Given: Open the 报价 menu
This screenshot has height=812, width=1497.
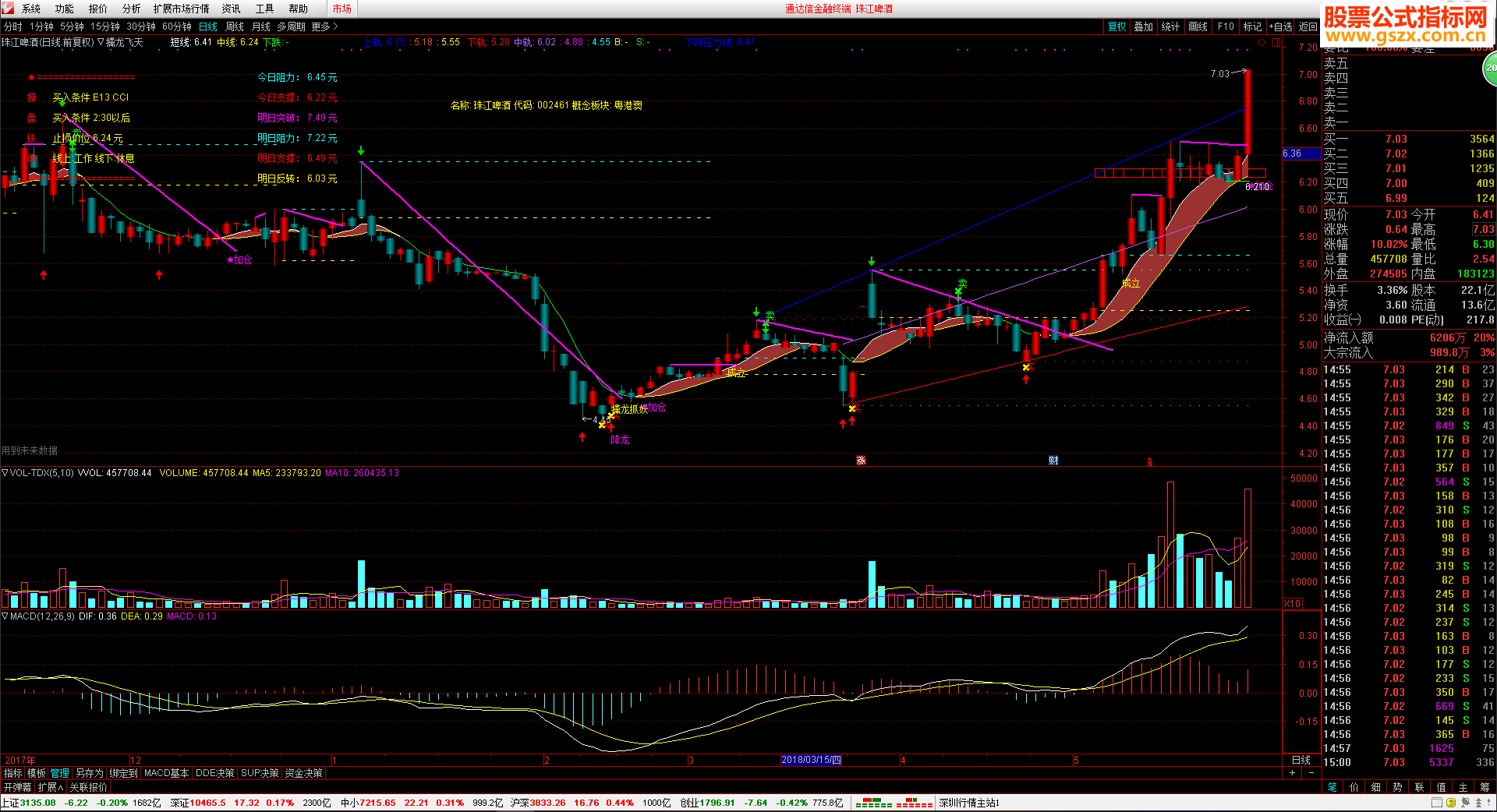Looking at the screenshot, I should coord(98,9).
